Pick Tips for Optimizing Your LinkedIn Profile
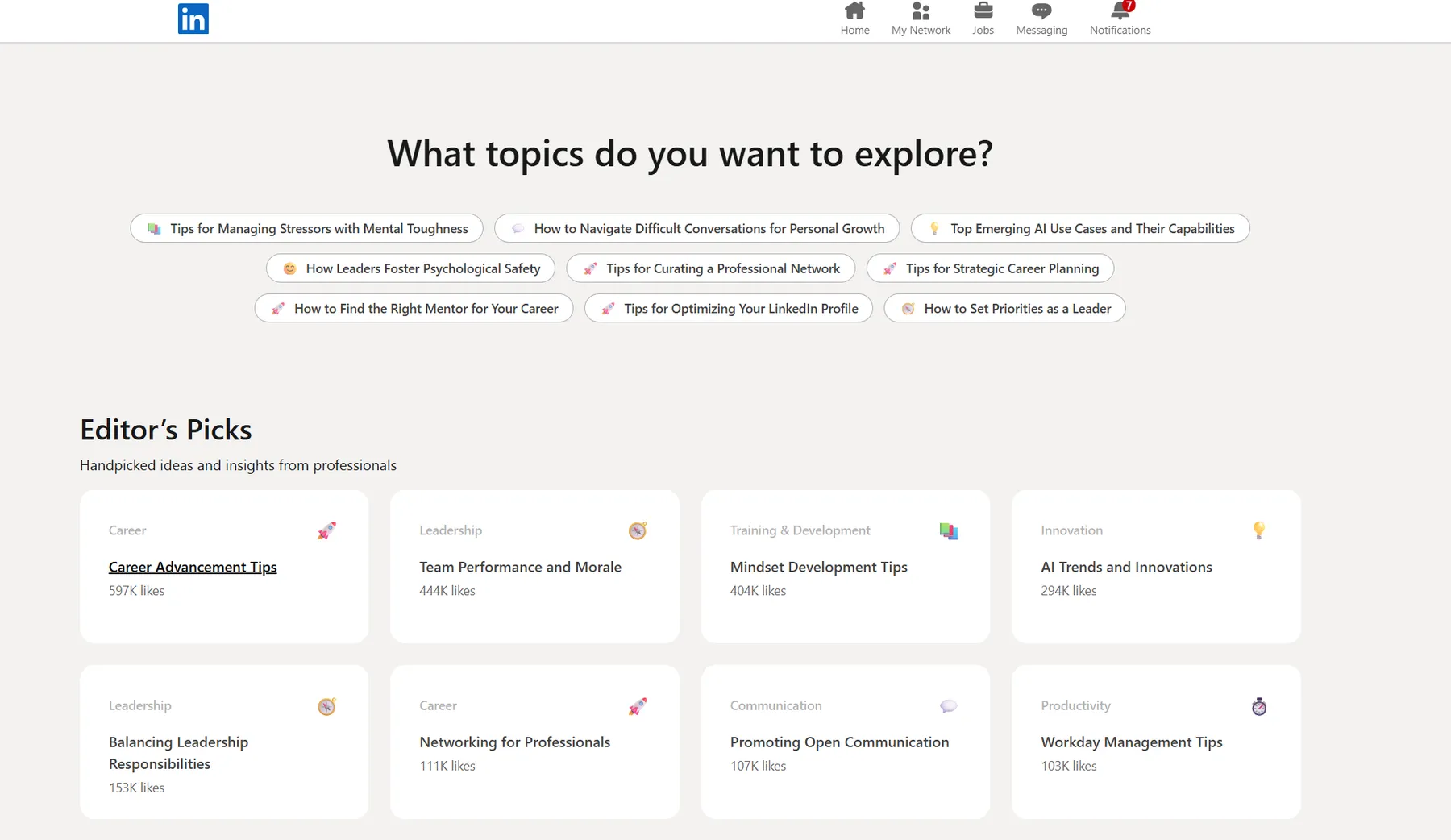Image resolution: width=1451 pixels, height=840 pixels. (728, 309)
